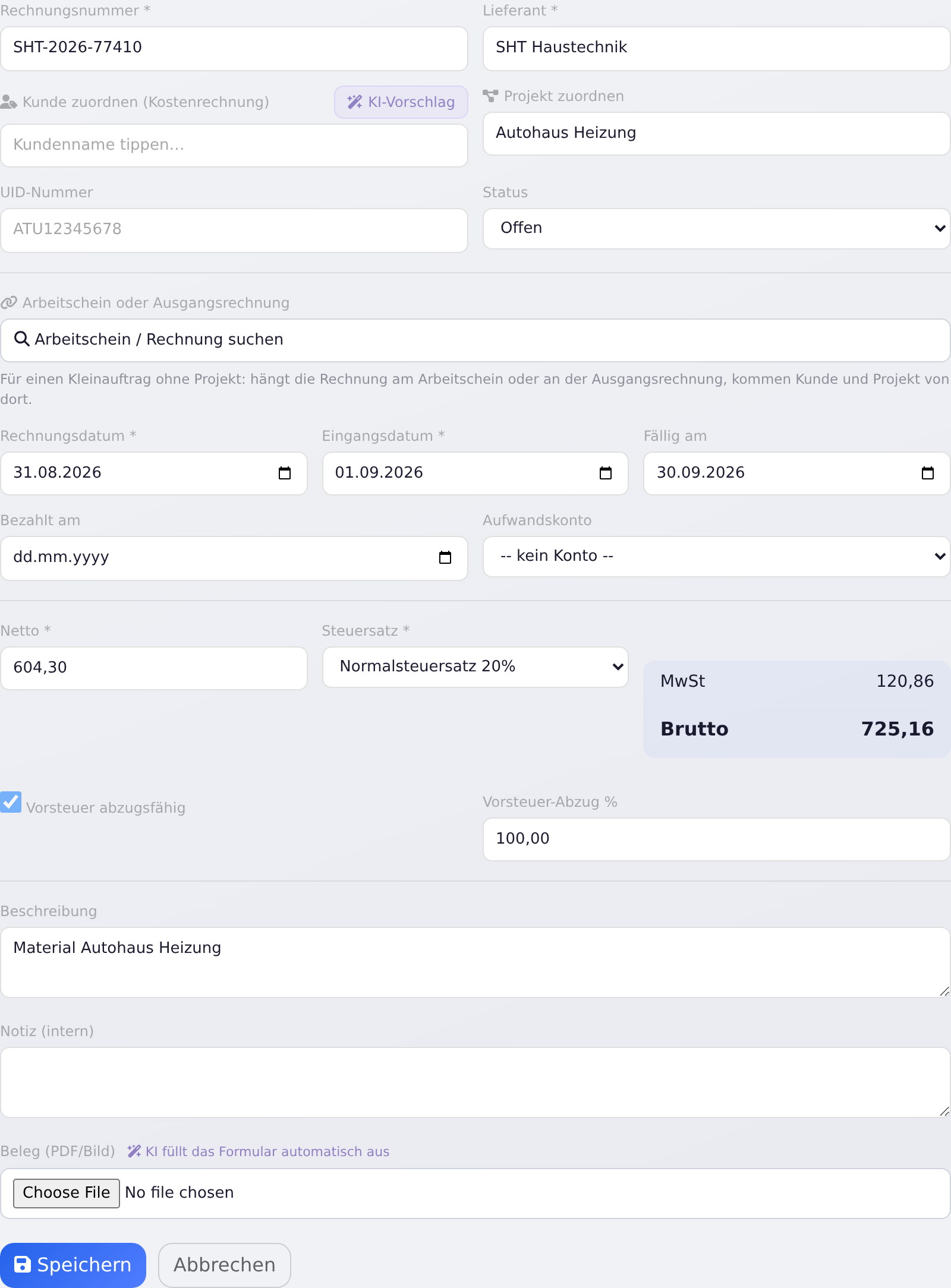Focus the UID-Nummer input field
951x1288 pixels.
[234, 230]
